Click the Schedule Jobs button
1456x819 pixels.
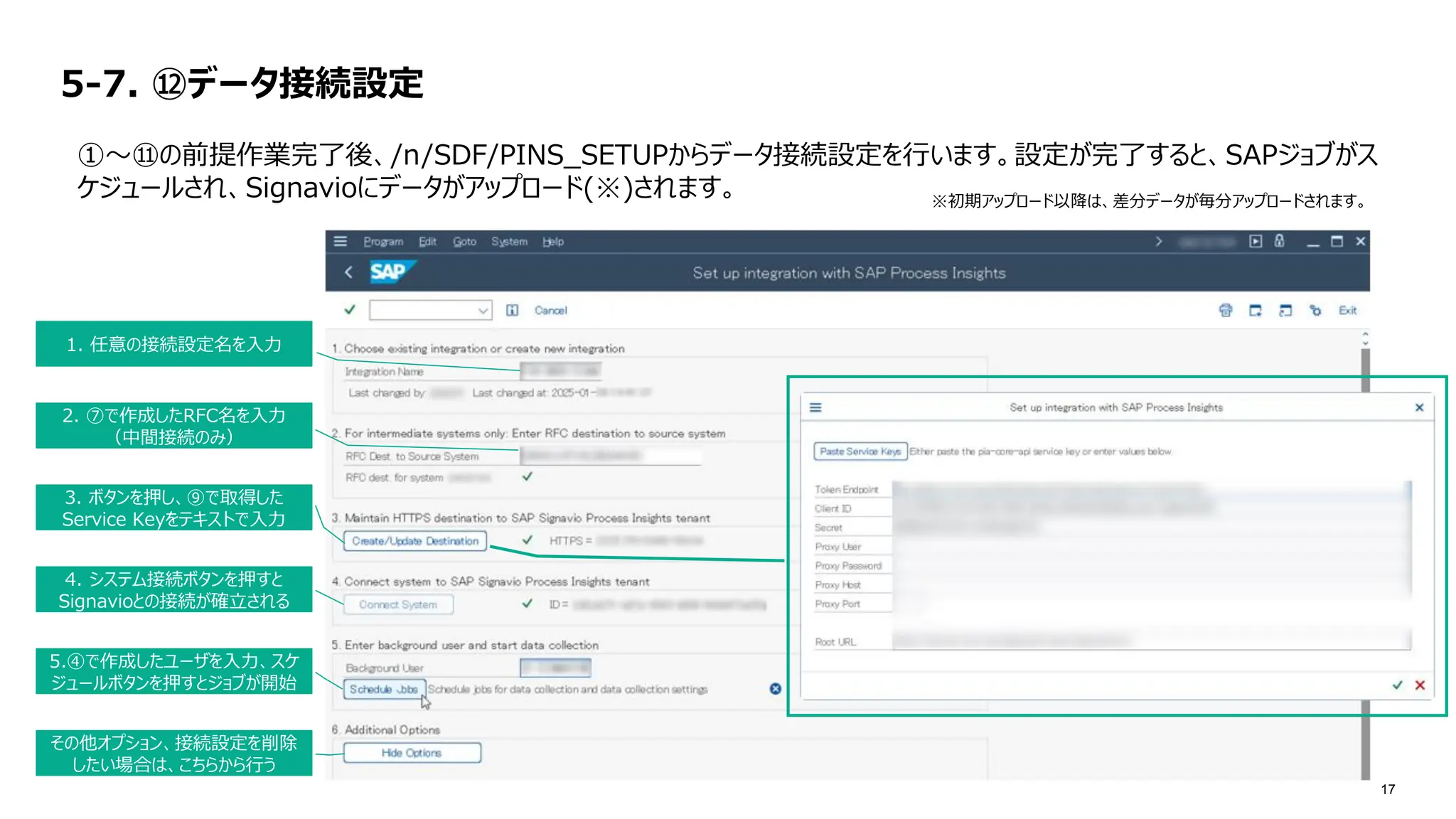coord(384,690)
